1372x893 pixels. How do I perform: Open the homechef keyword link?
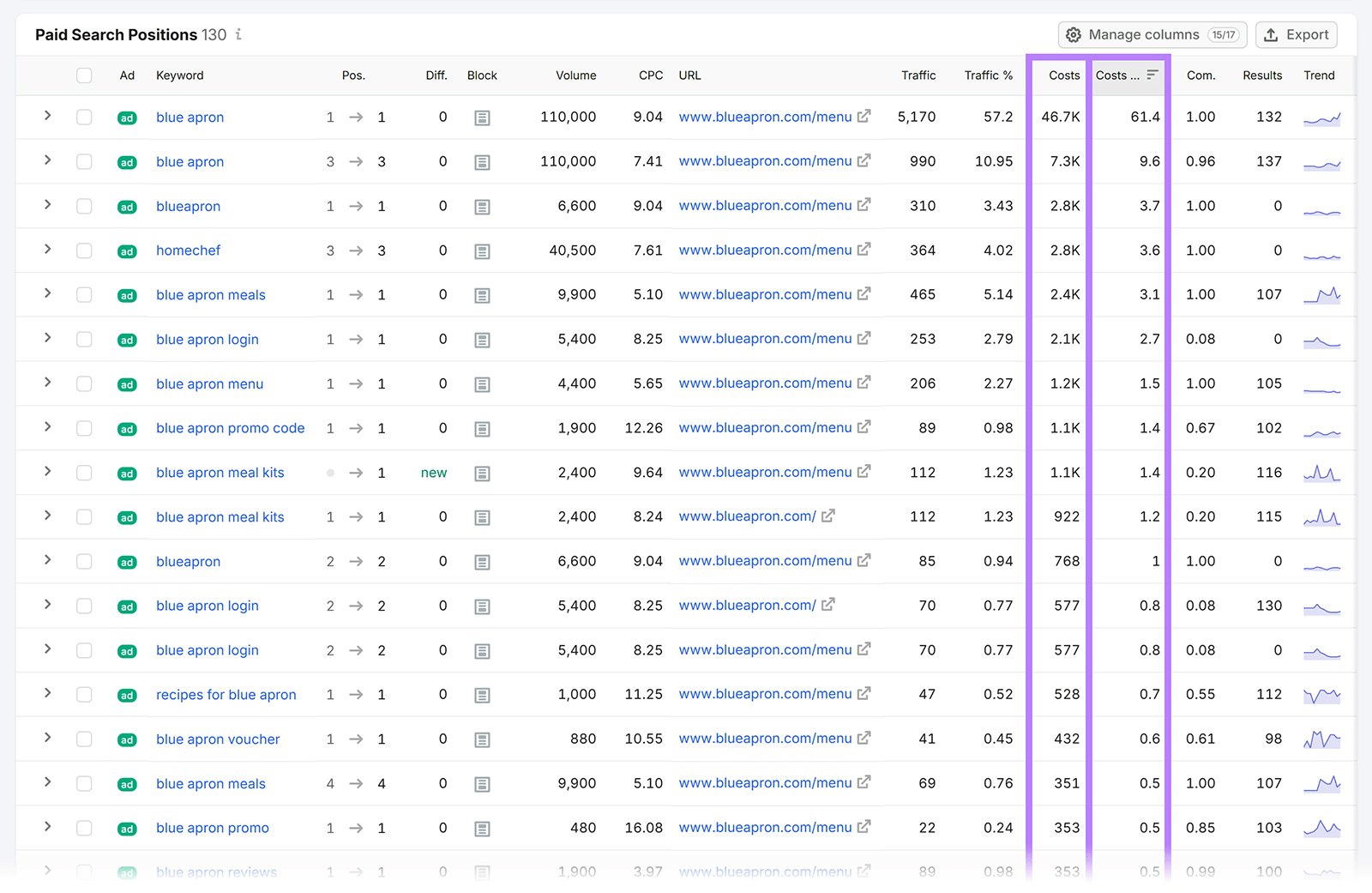pos(188,250)
